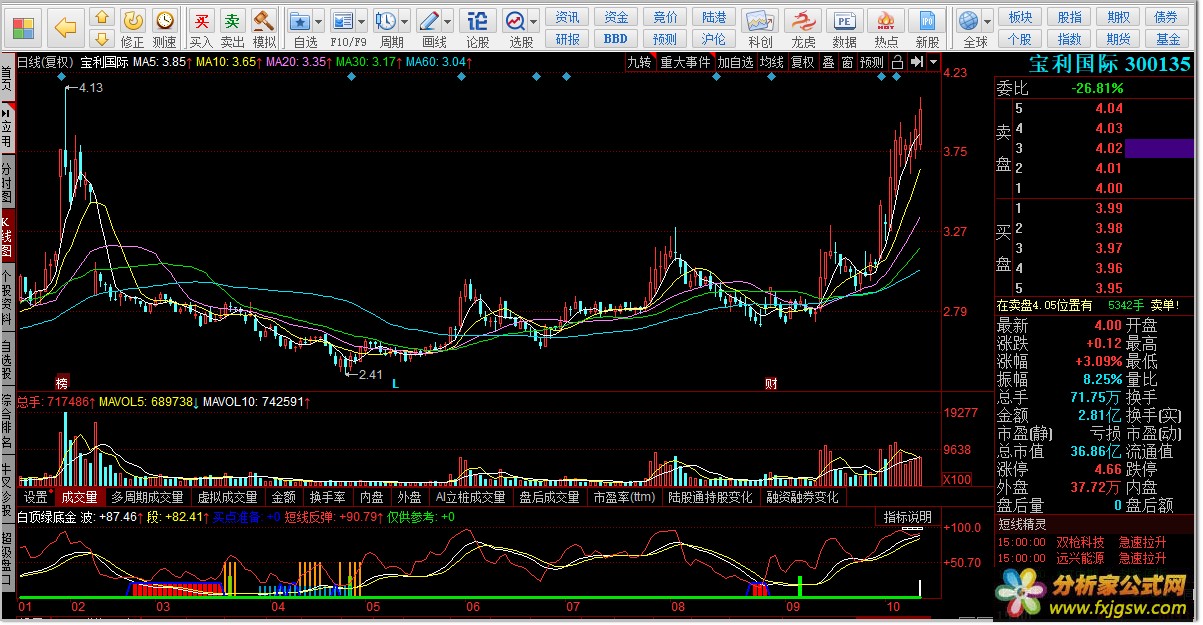This screenshot has height=625, width=1203.
Task: Open the 设置 tab under the volume chart
Action: (x=36, y=497)
